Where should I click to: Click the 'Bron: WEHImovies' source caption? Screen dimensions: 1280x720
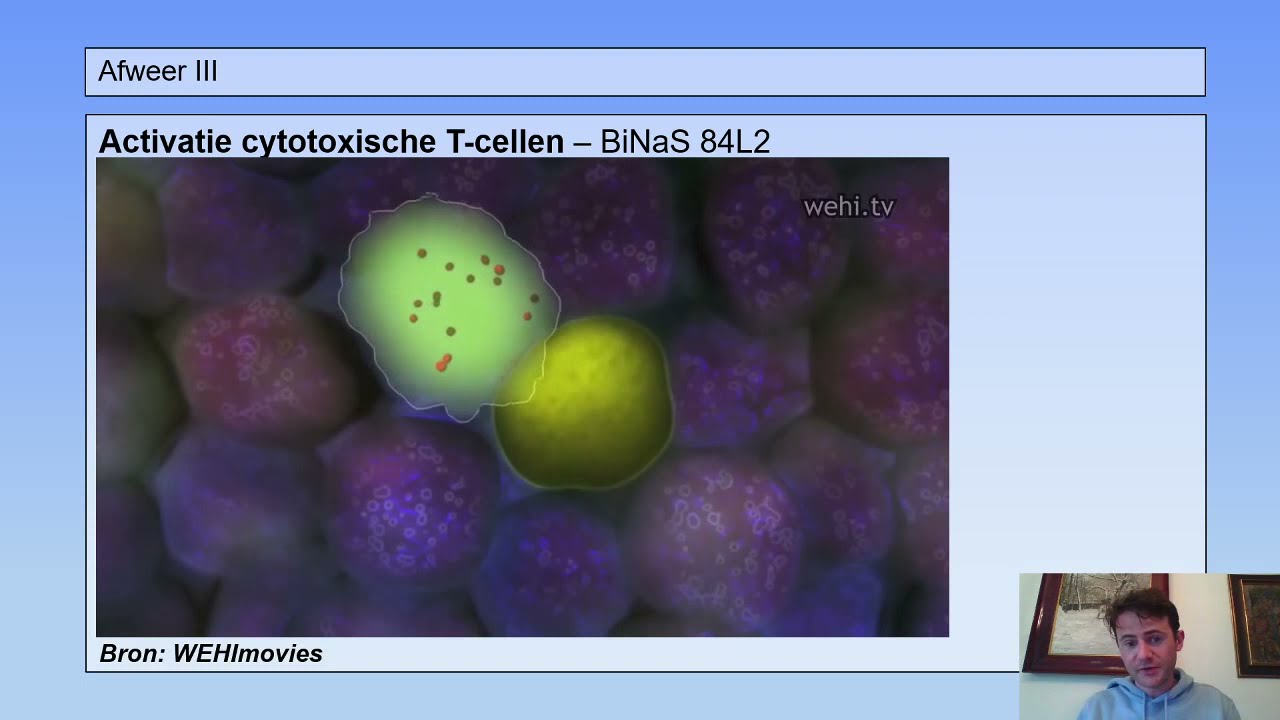[211, 654]
